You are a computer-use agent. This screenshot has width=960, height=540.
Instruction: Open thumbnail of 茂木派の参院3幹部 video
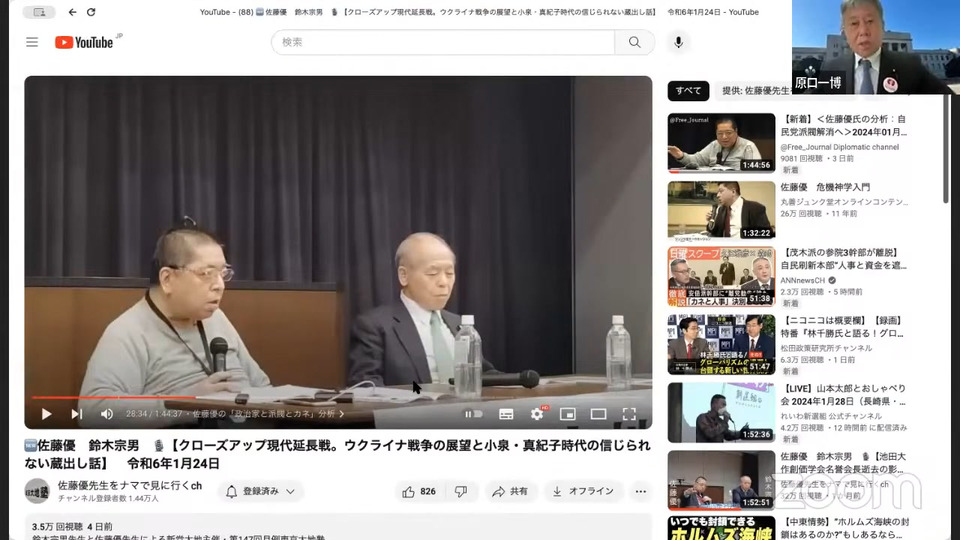721,277
